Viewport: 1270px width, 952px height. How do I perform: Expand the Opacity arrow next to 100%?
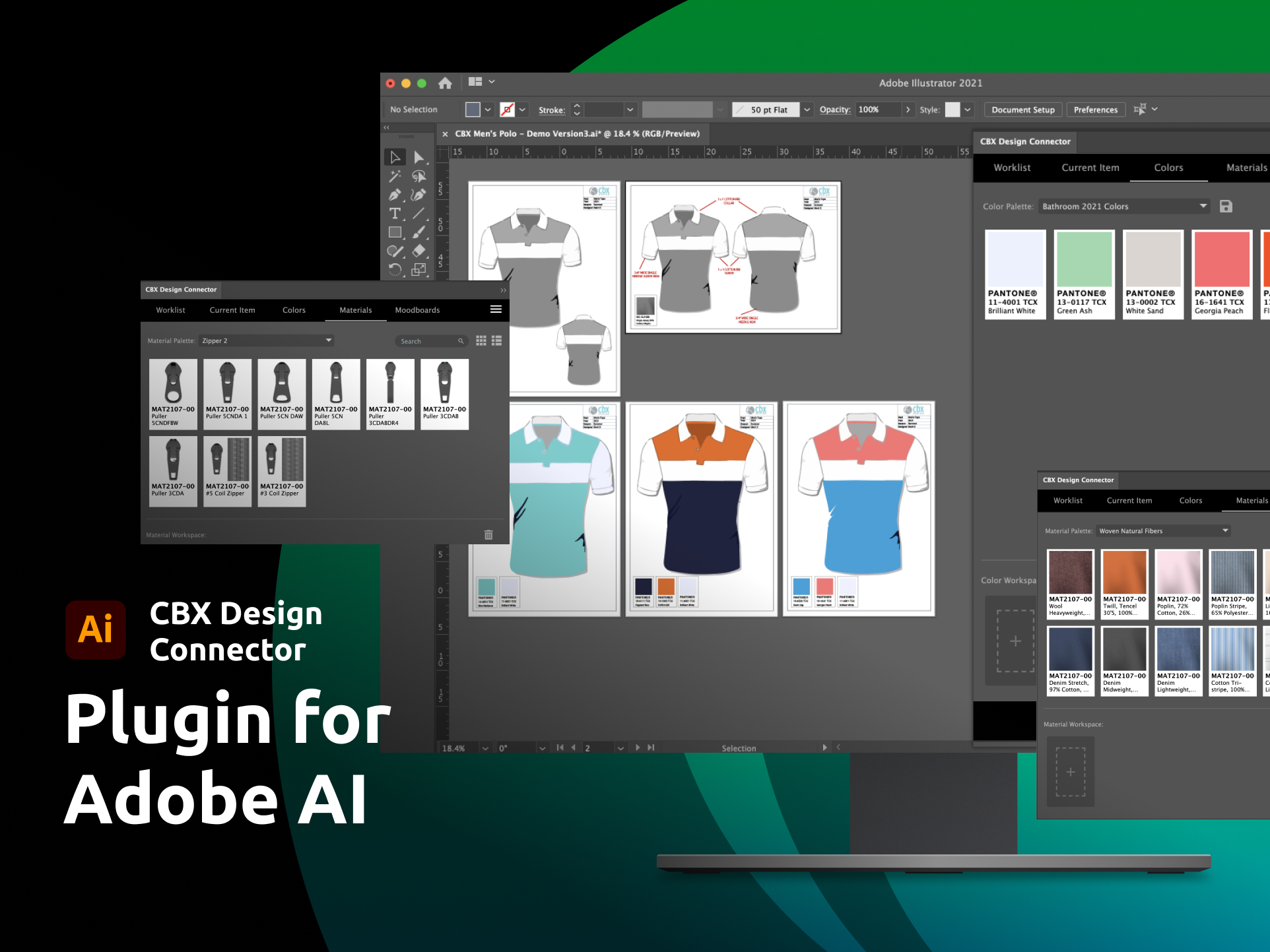[x=908, y=110]
